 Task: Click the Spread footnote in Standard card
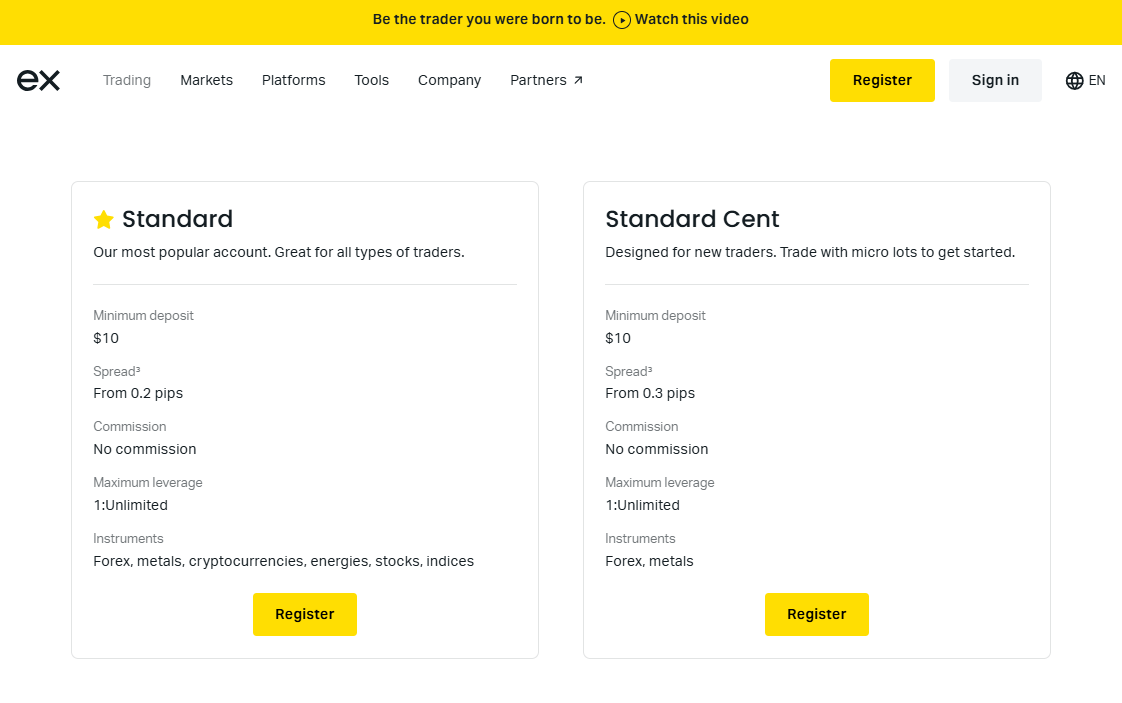tap(138, 369)
